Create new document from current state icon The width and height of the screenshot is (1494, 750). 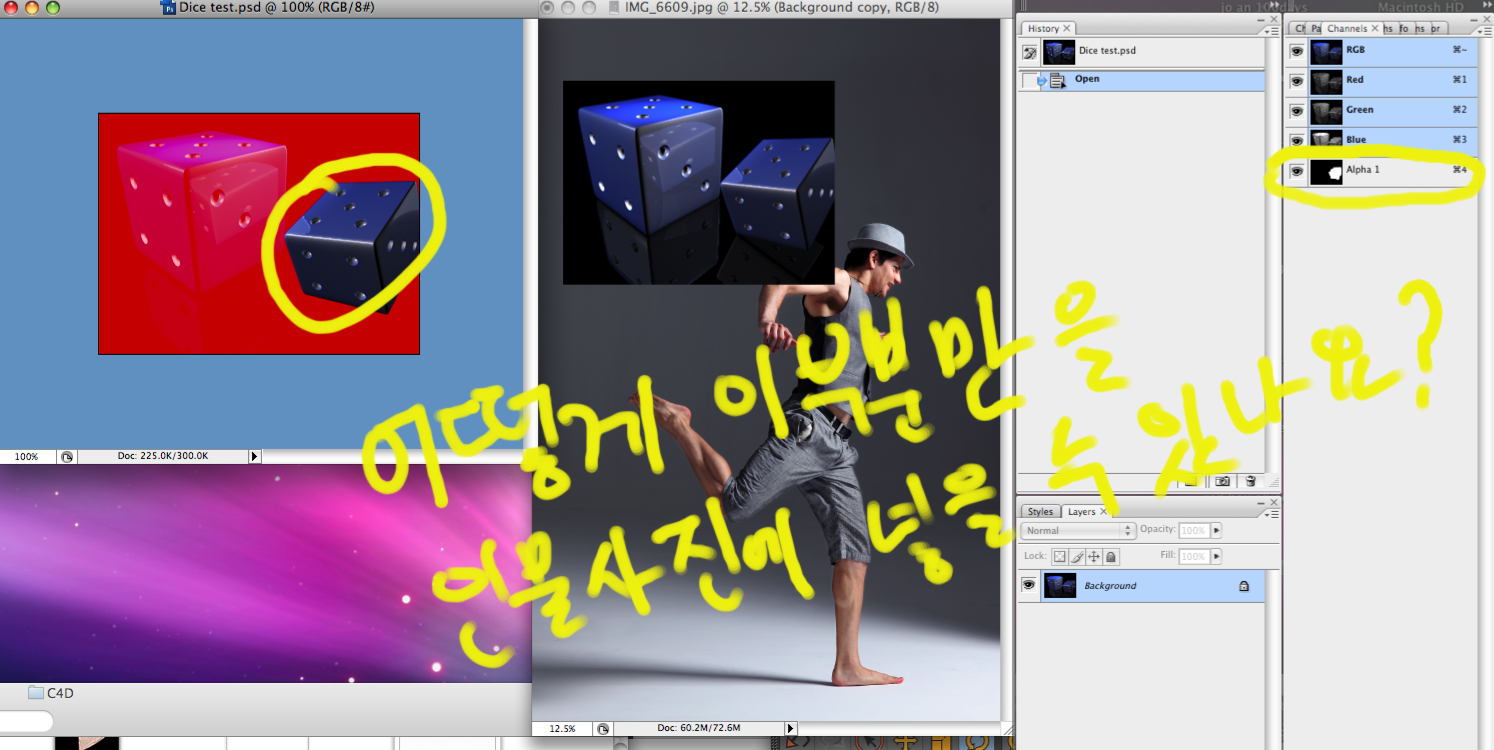[x=1191, y=481]
